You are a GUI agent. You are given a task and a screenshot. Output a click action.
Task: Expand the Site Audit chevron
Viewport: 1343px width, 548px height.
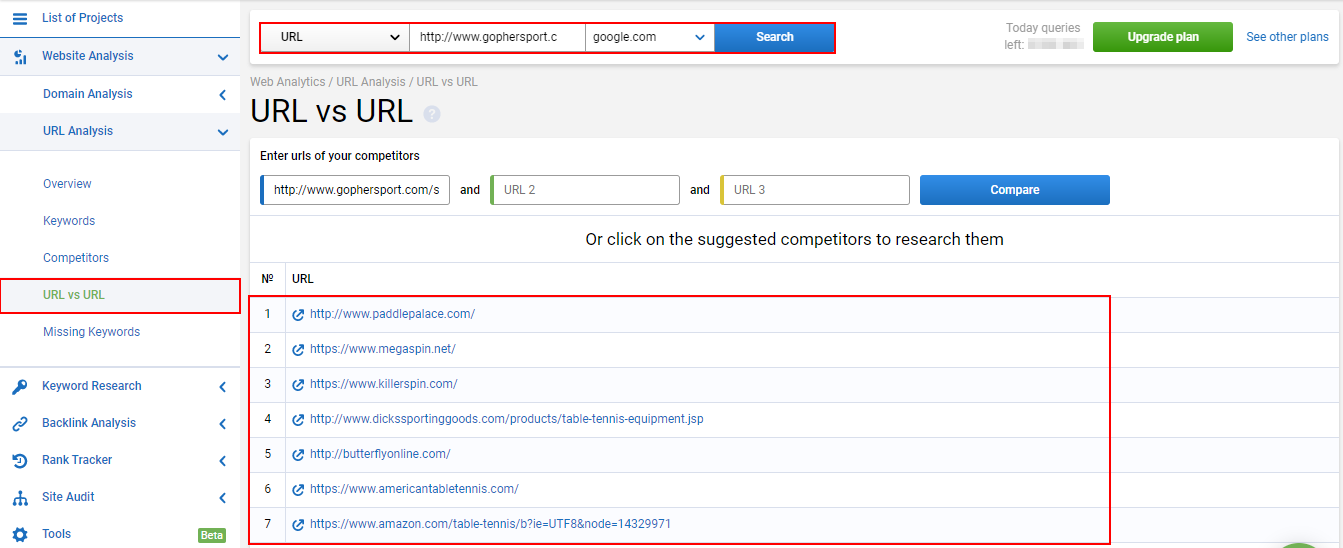[x=223, y=498]
